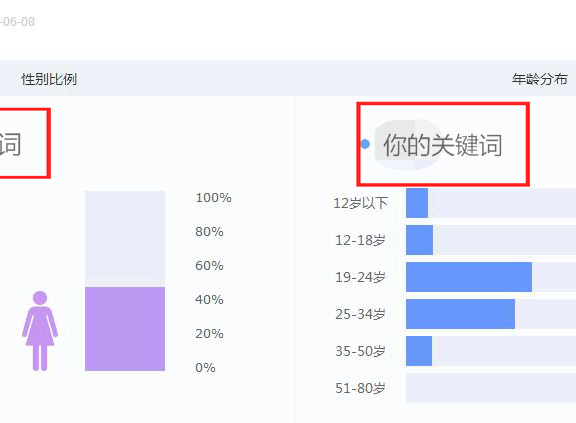This screenshot has width=576, height=423.
Task: Click the 19-24岁 age label
Action: pos(360,277)
